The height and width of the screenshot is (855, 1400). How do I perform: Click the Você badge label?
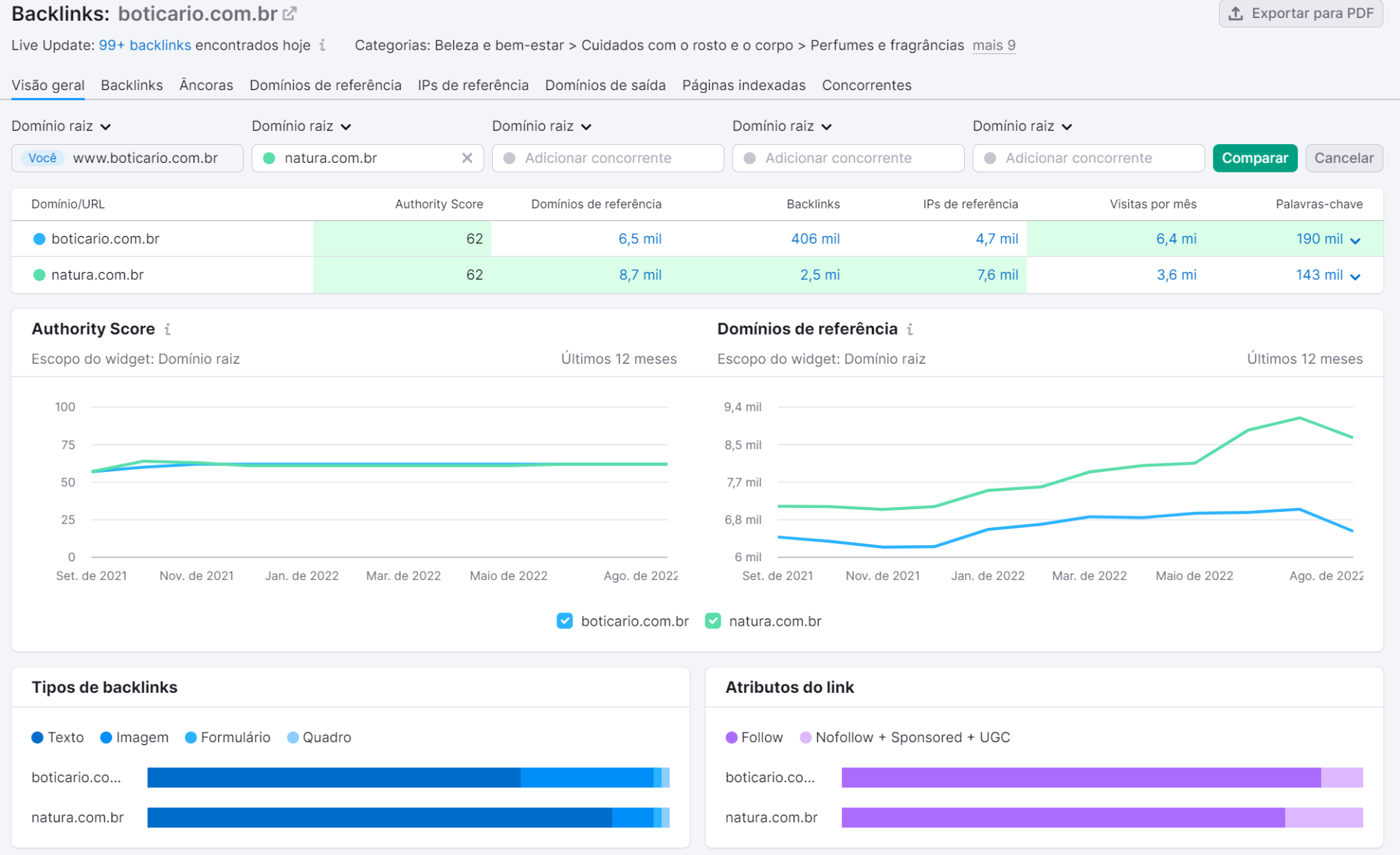tap(42, 158)
